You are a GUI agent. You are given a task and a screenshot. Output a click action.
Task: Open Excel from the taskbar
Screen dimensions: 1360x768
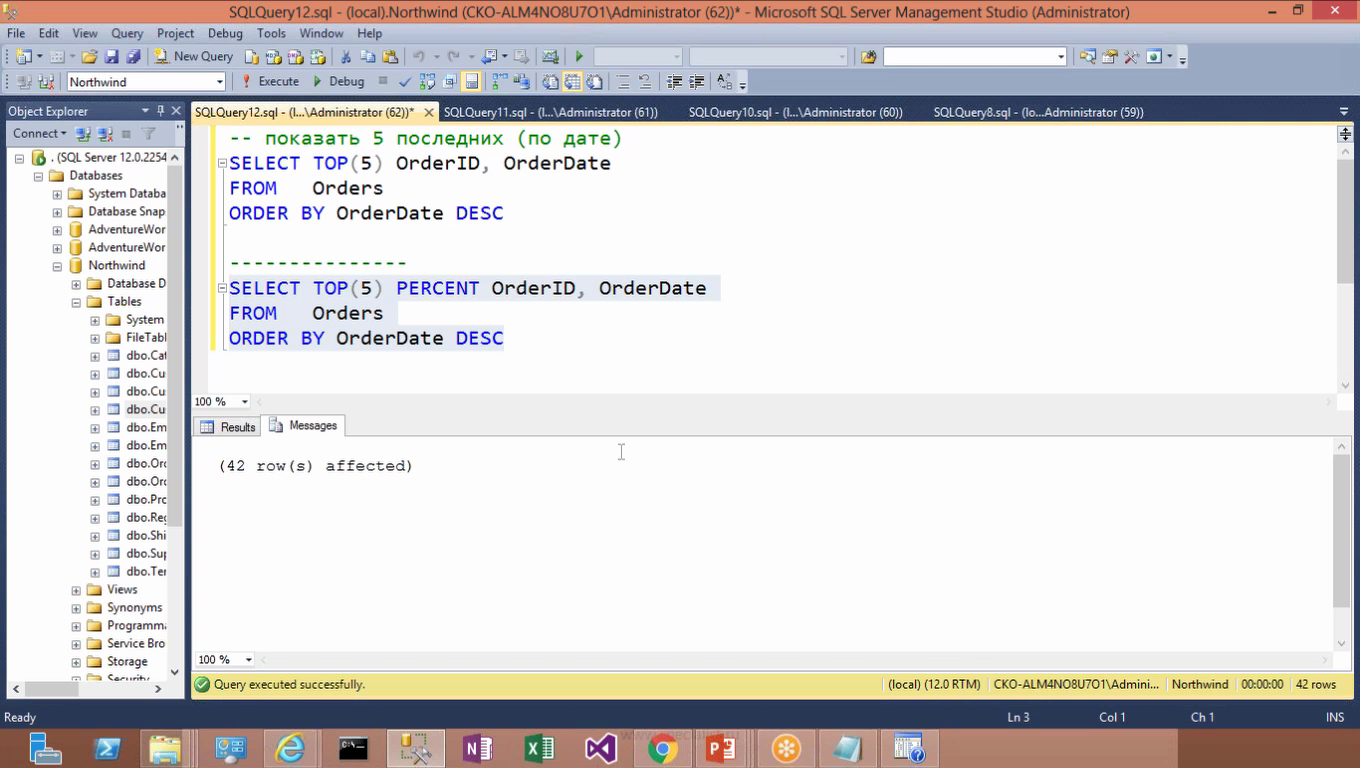540,748
